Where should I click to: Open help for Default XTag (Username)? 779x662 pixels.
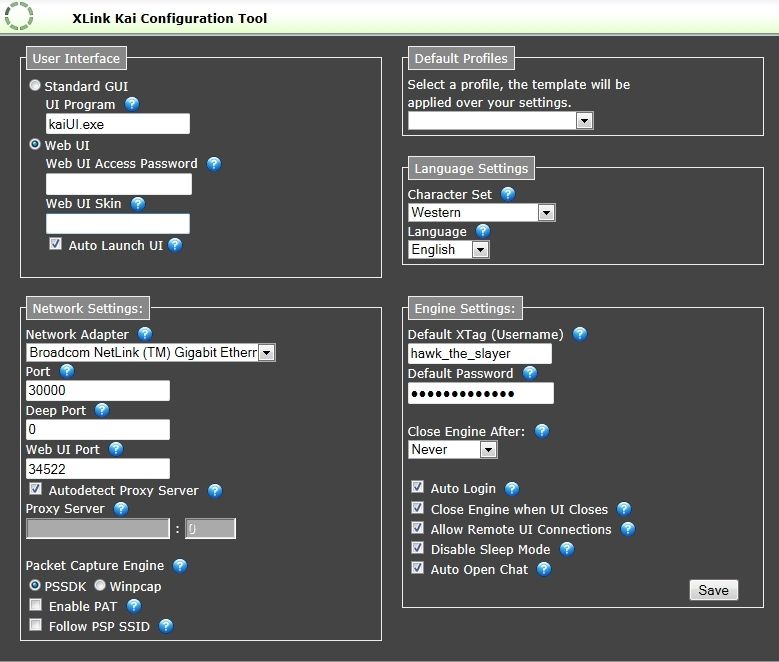[x=580, y=334]
